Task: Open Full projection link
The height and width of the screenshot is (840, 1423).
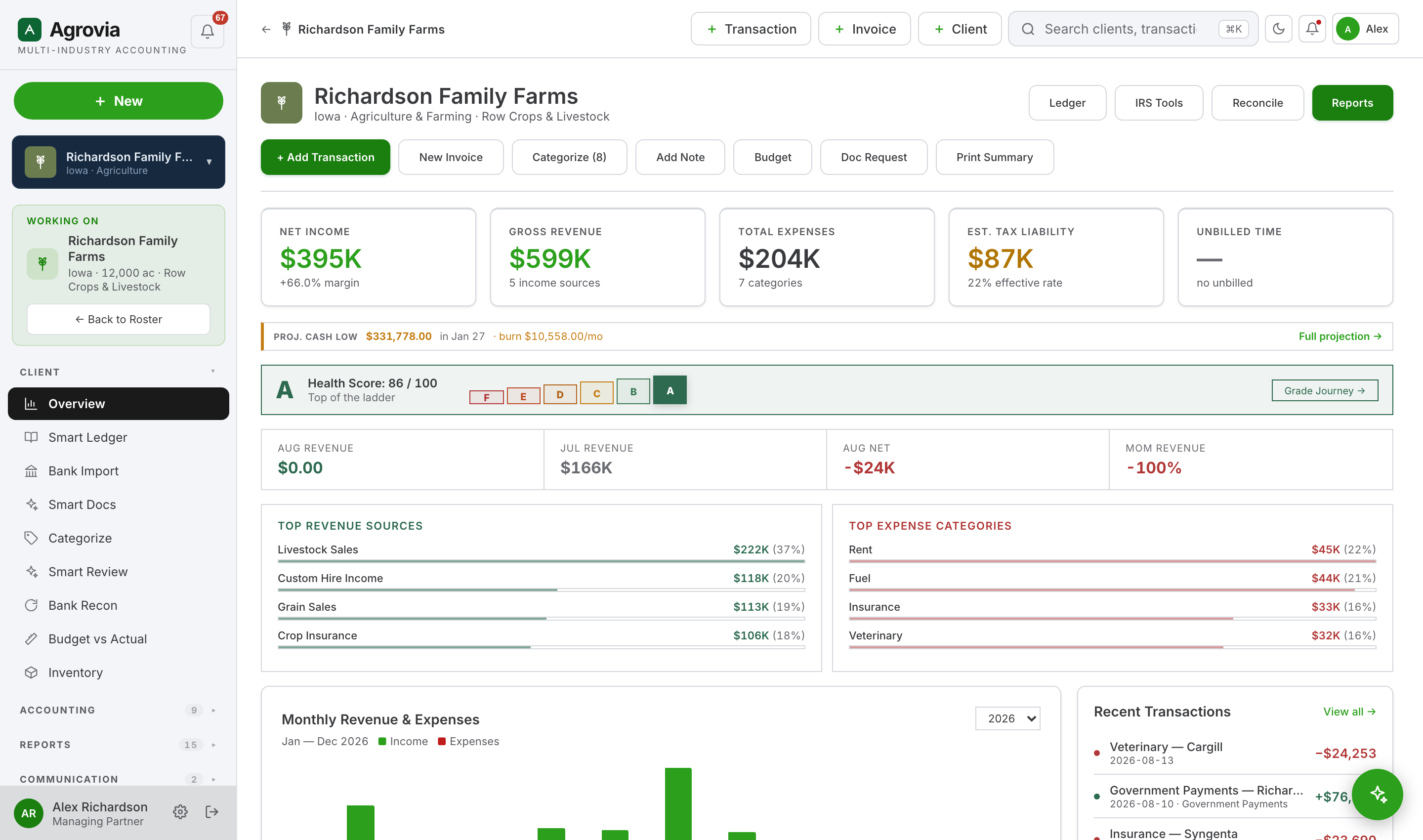Action: tap(1340, 336)
